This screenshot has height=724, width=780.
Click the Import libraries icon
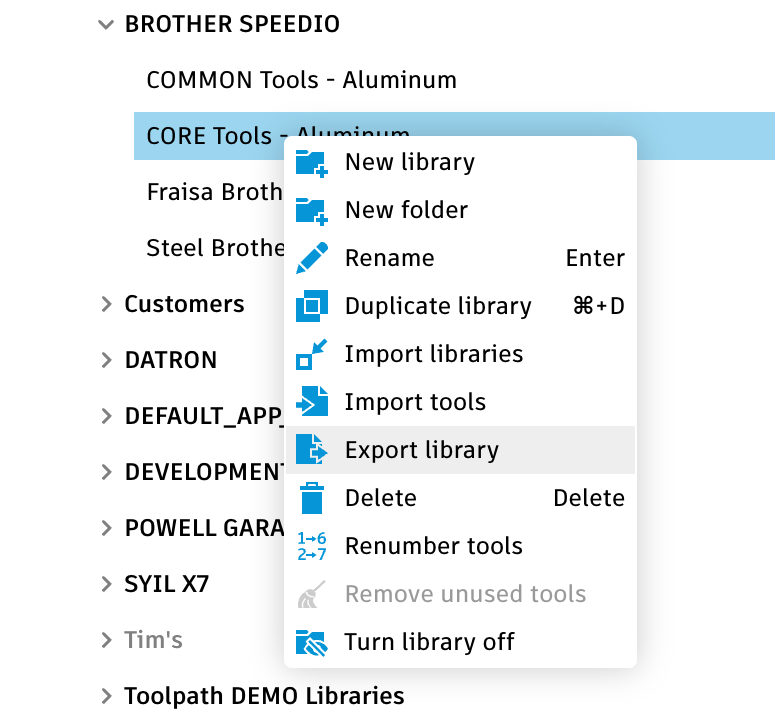(x=312, y=354)
